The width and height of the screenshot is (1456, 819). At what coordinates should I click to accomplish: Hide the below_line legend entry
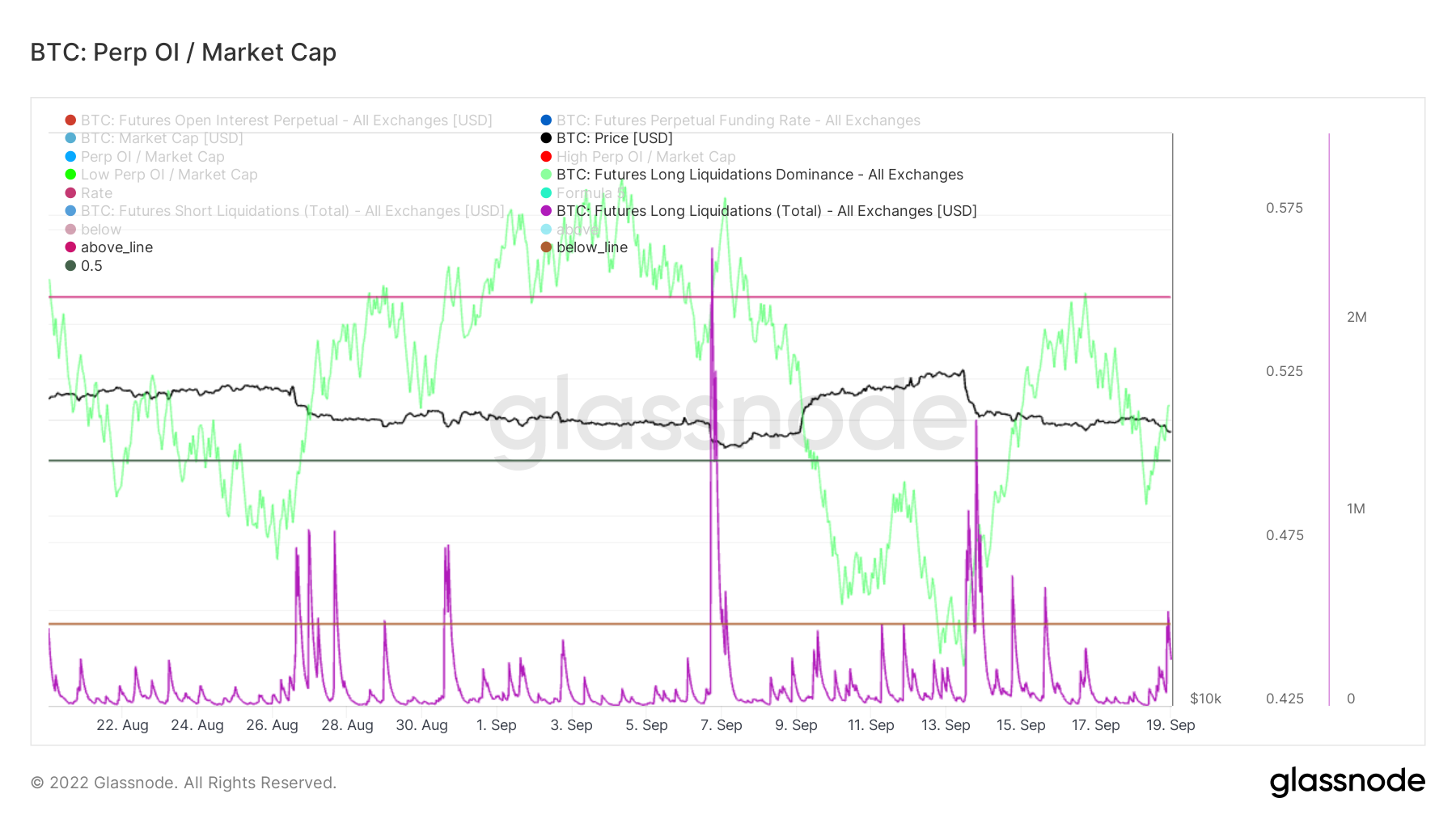pos(591,247)
